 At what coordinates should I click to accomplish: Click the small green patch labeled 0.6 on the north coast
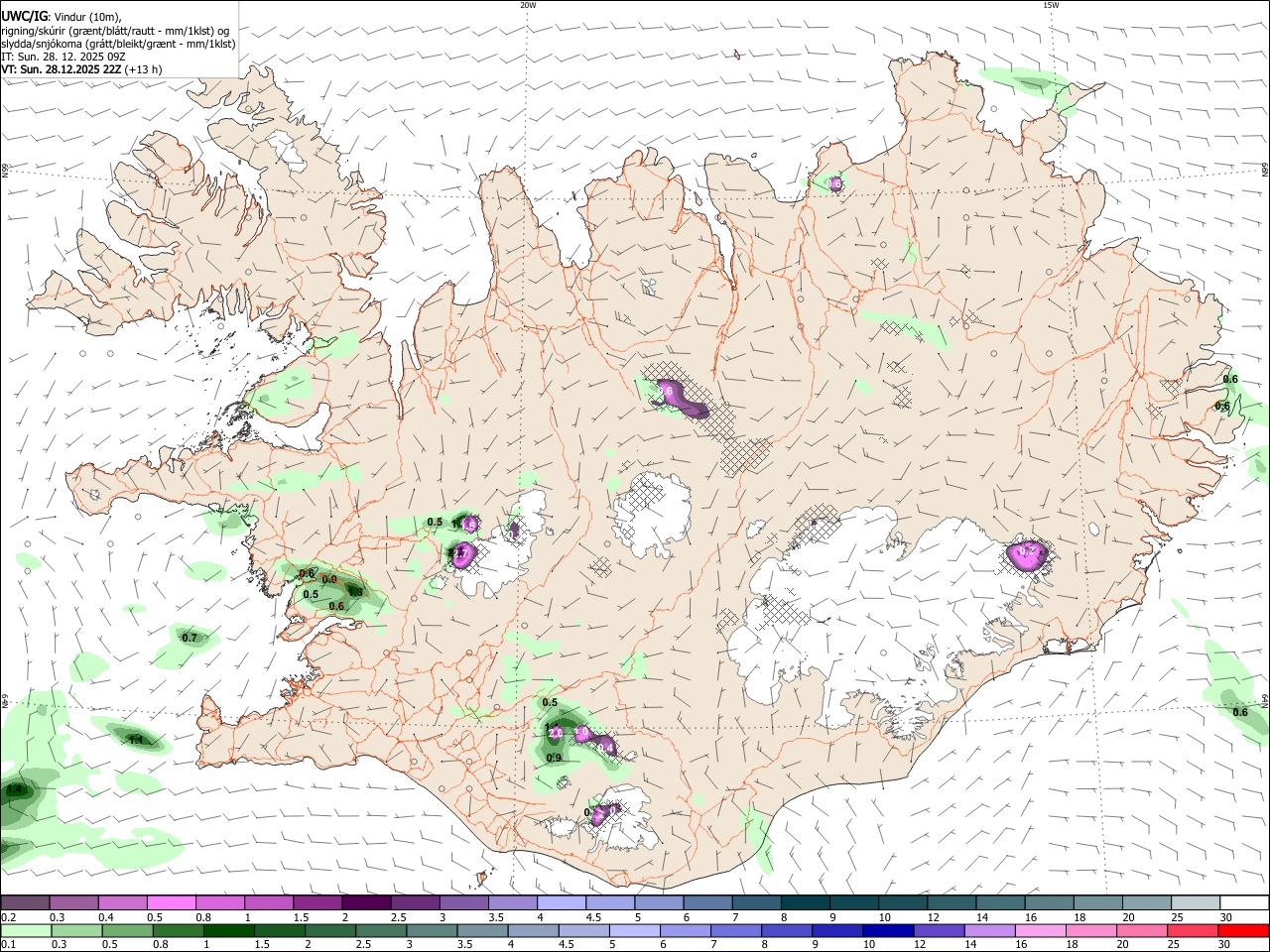point(831,183)
